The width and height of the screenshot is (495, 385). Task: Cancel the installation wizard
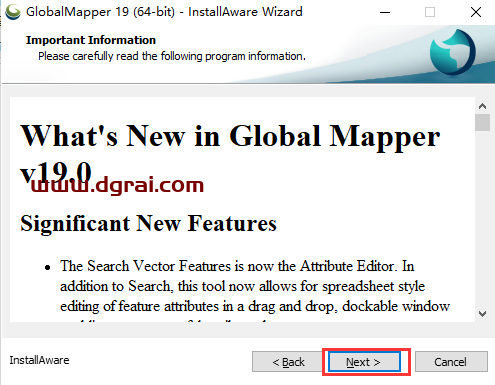click(x=451, y=362)
